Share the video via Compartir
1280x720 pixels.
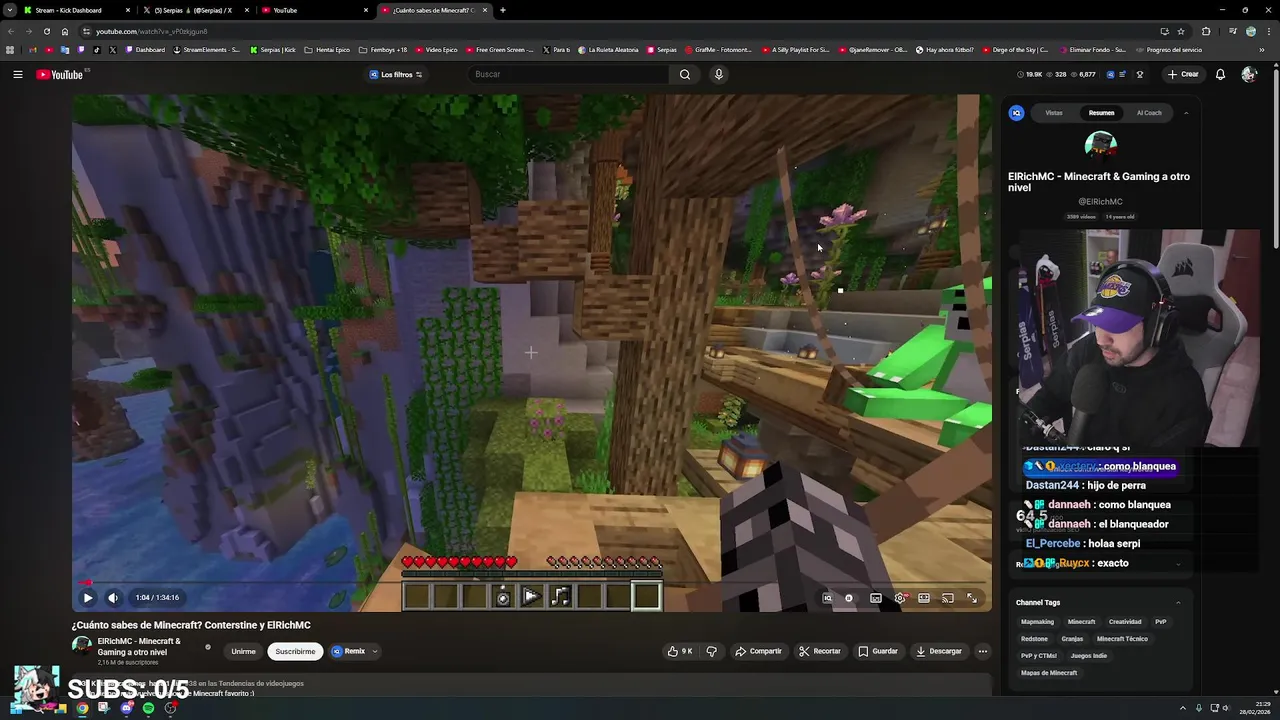click(758, 651)
